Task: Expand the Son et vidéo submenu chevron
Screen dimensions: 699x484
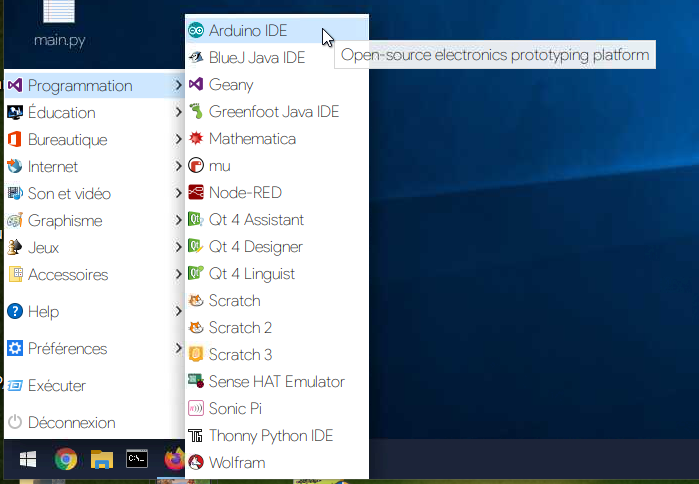Action: pyautogui.click(x=178, y=193)
